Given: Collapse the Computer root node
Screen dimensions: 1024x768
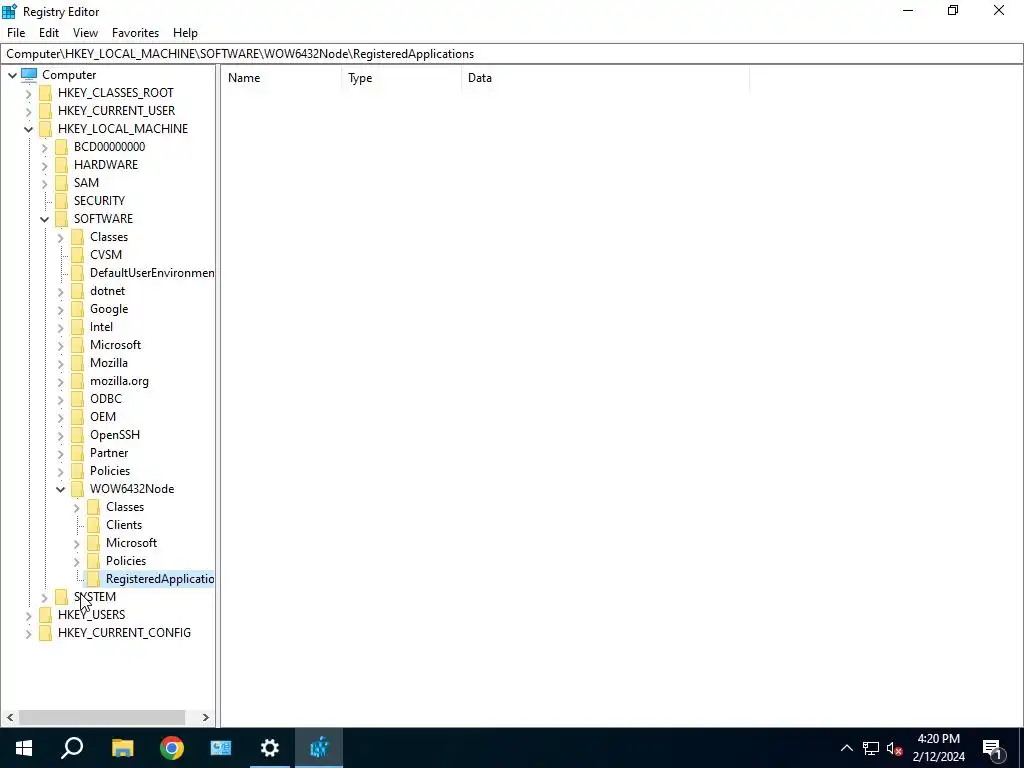Looking at the screenshot, I should [12, 75].
